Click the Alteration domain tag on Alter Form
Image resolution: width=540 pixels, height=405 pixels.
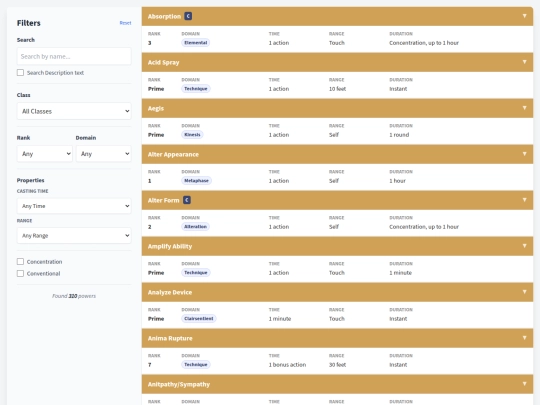pyautogui.click(x=195, y=227)
